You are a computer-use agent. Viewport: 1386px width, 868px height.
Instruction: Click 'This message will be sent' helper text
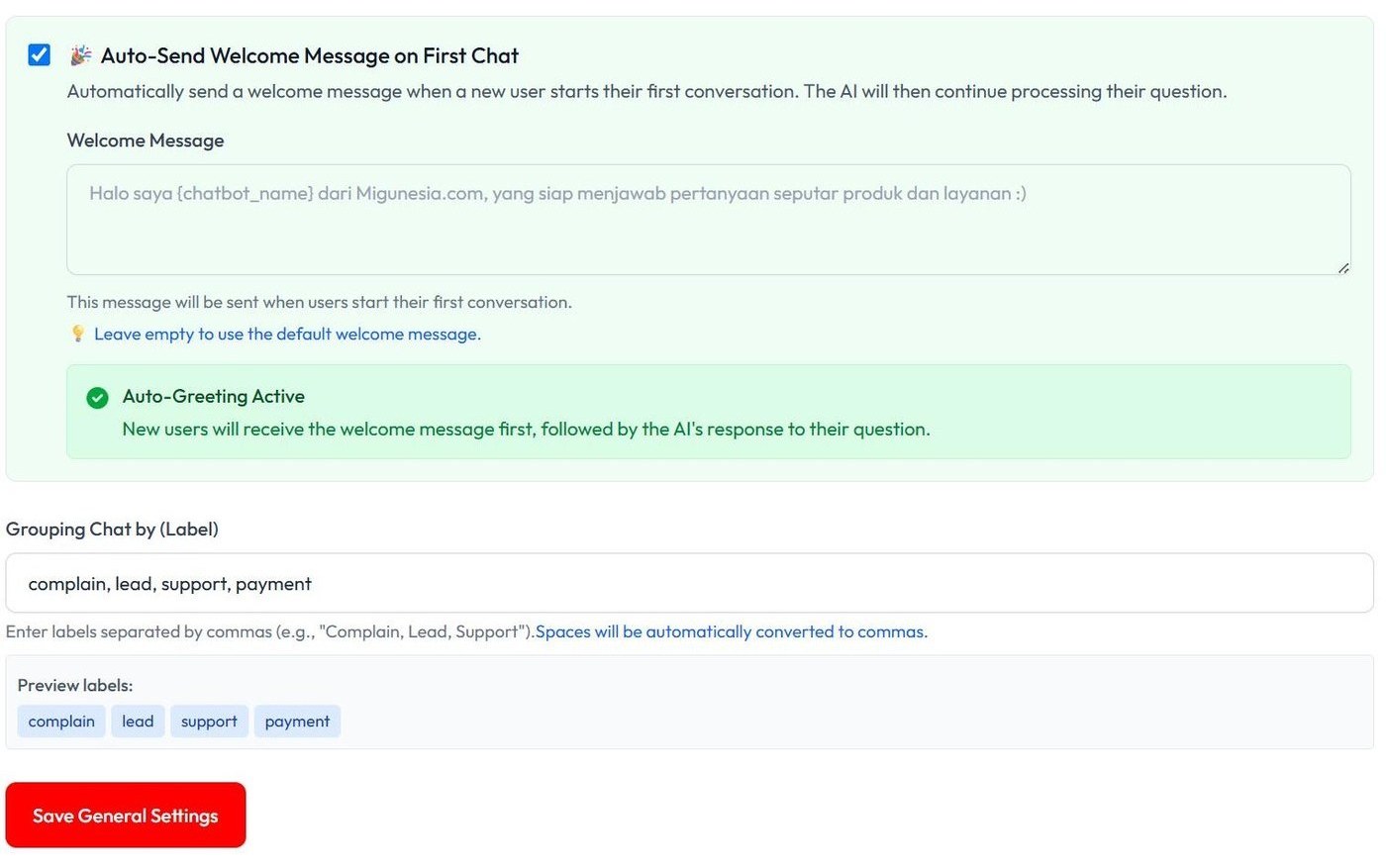click(x=319, y=302)
